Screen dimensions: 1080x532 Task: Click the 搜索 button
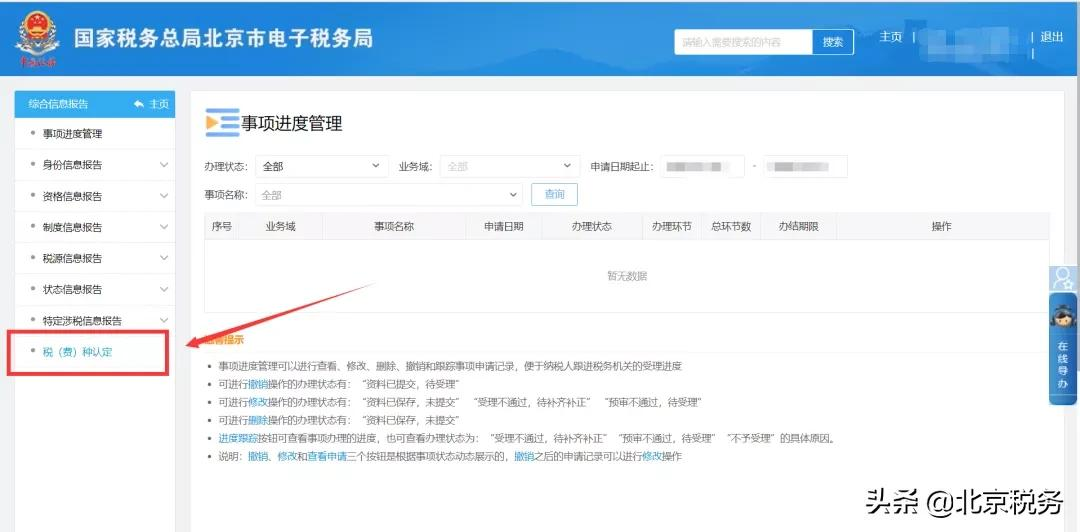click(x=833, y=42)
